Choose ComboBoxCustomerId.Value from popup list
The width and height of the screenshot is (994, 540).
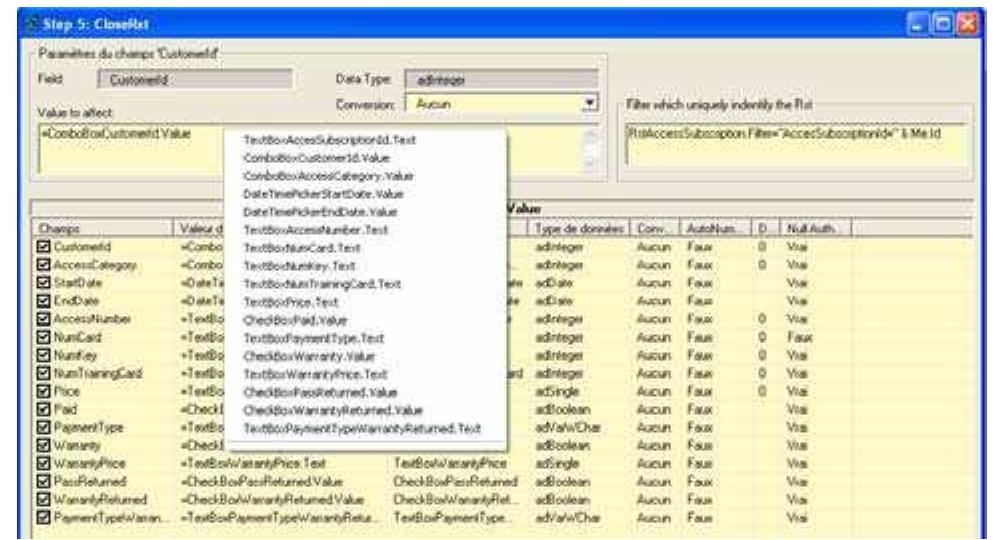pos(317,158)
